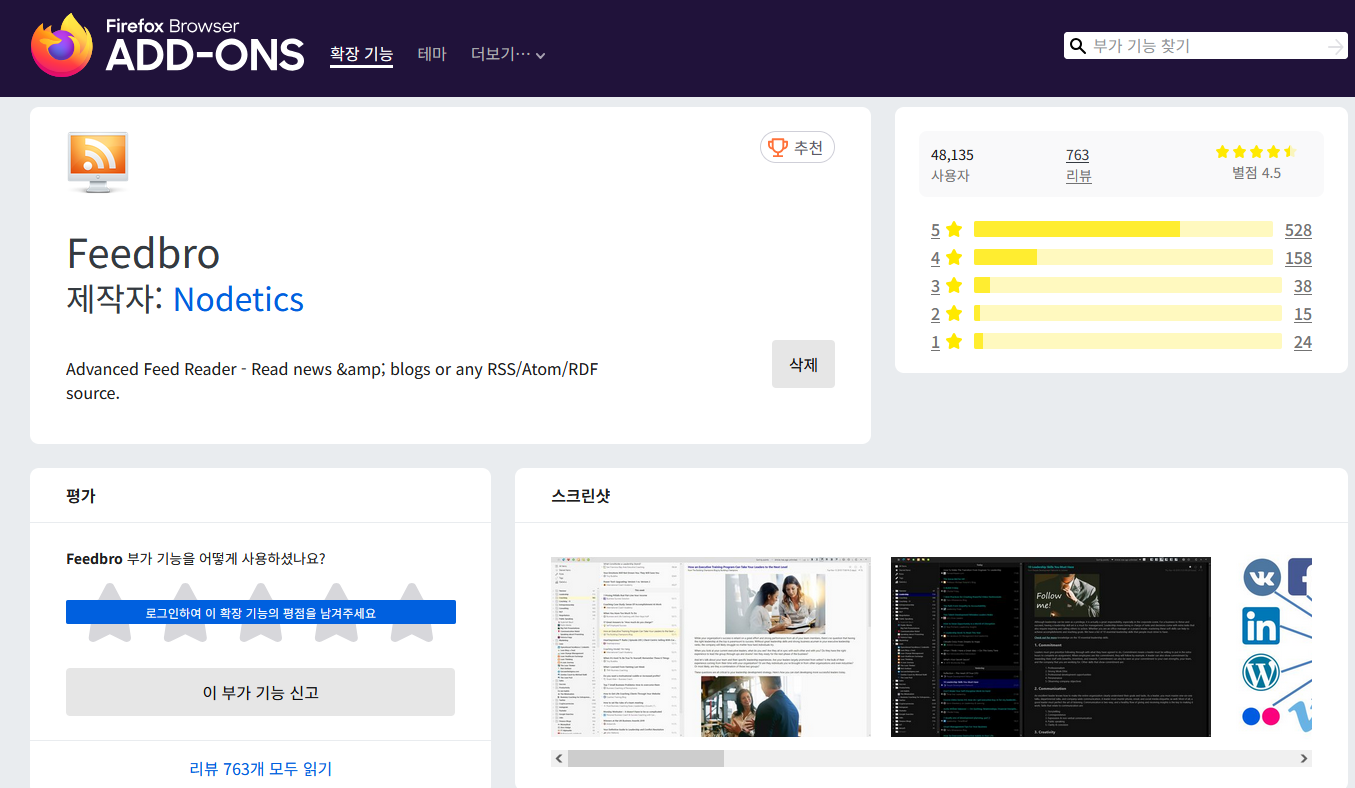This screenshot has height=788, width=1355.
Task: Click the Advanced Feed Reader description text
Action: [x=332, y=381]
